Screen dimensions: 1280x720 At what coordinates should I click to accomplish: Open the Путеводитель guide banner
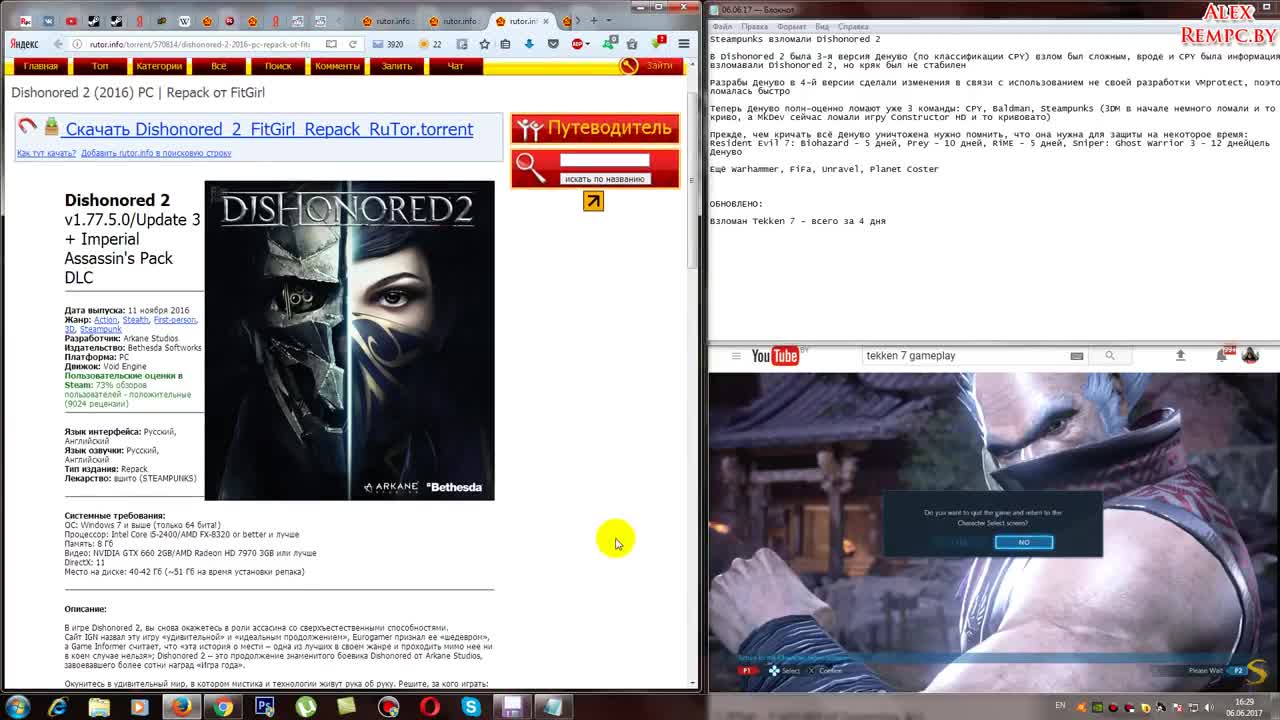coord(595,128)
